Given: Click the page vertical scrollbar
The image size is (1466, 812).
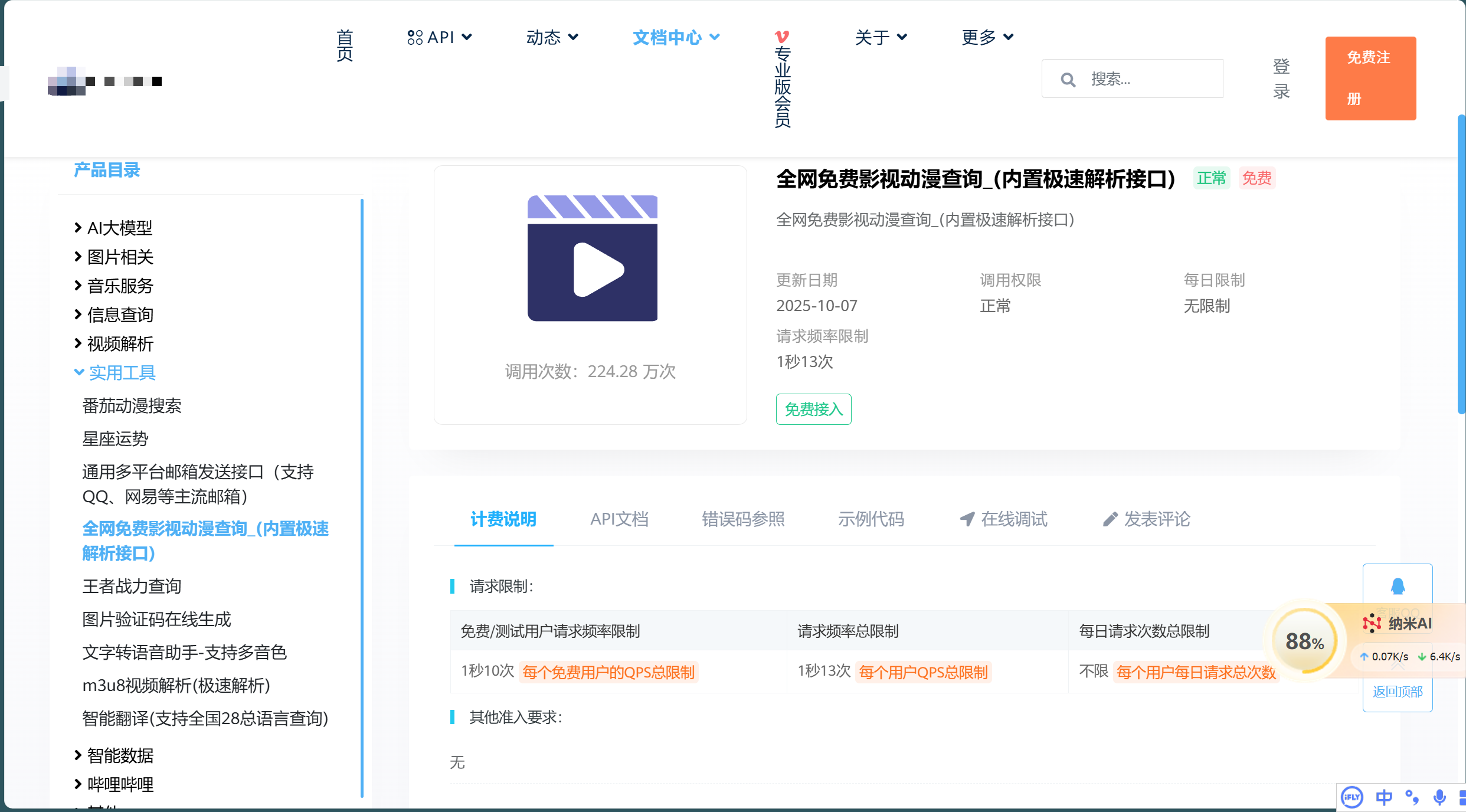Looking at the screenshot, I should pyautogui.click(x=1461, y=264).
